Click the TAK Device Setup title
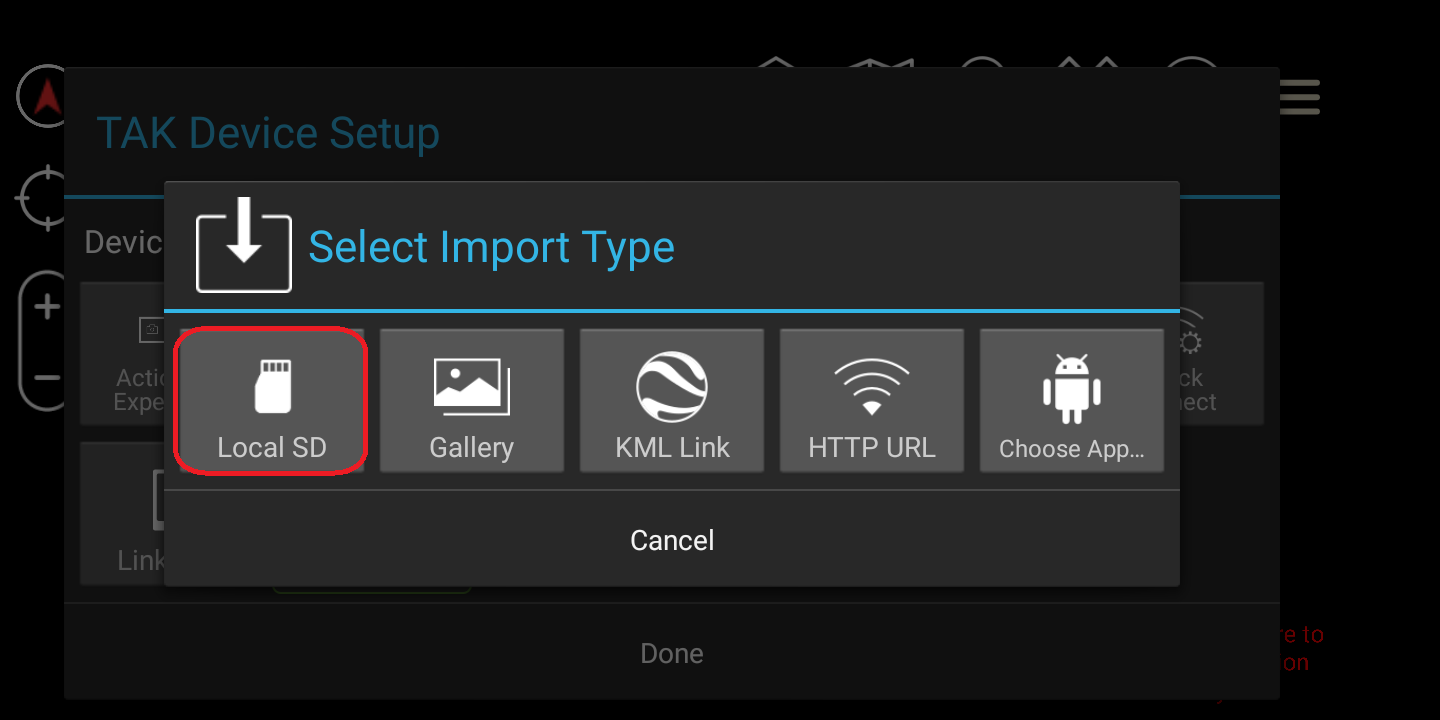 tap(268, 133)
